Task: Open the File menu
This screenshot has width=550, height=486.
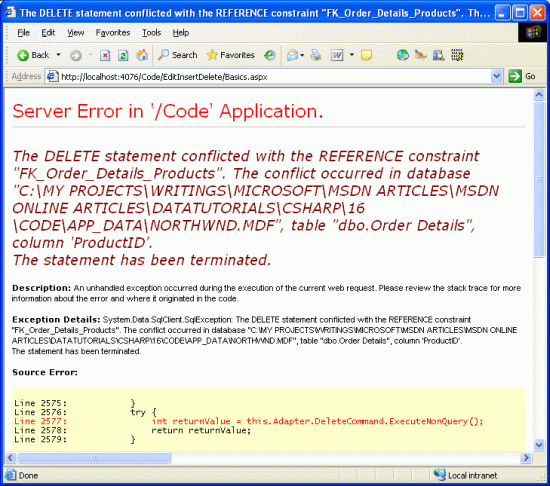Action: pos(24,33)
